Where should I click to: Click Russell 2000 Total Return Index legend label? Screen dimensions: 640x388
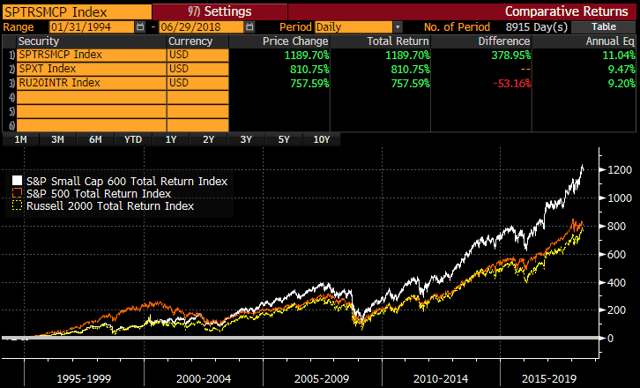(x=110, y=206)
